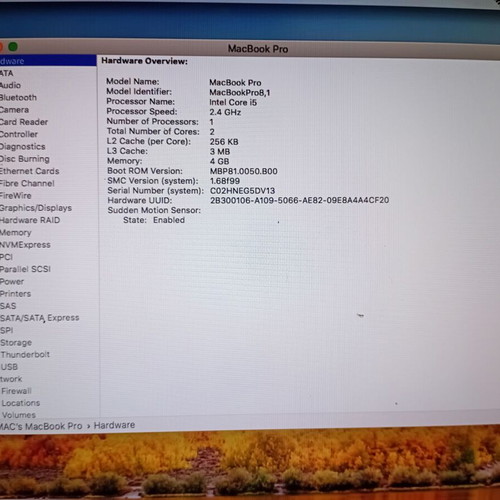Click the L2 Cache value 256 KB
The height and width of the screenshot is (500, 500).
coord(224,142)
